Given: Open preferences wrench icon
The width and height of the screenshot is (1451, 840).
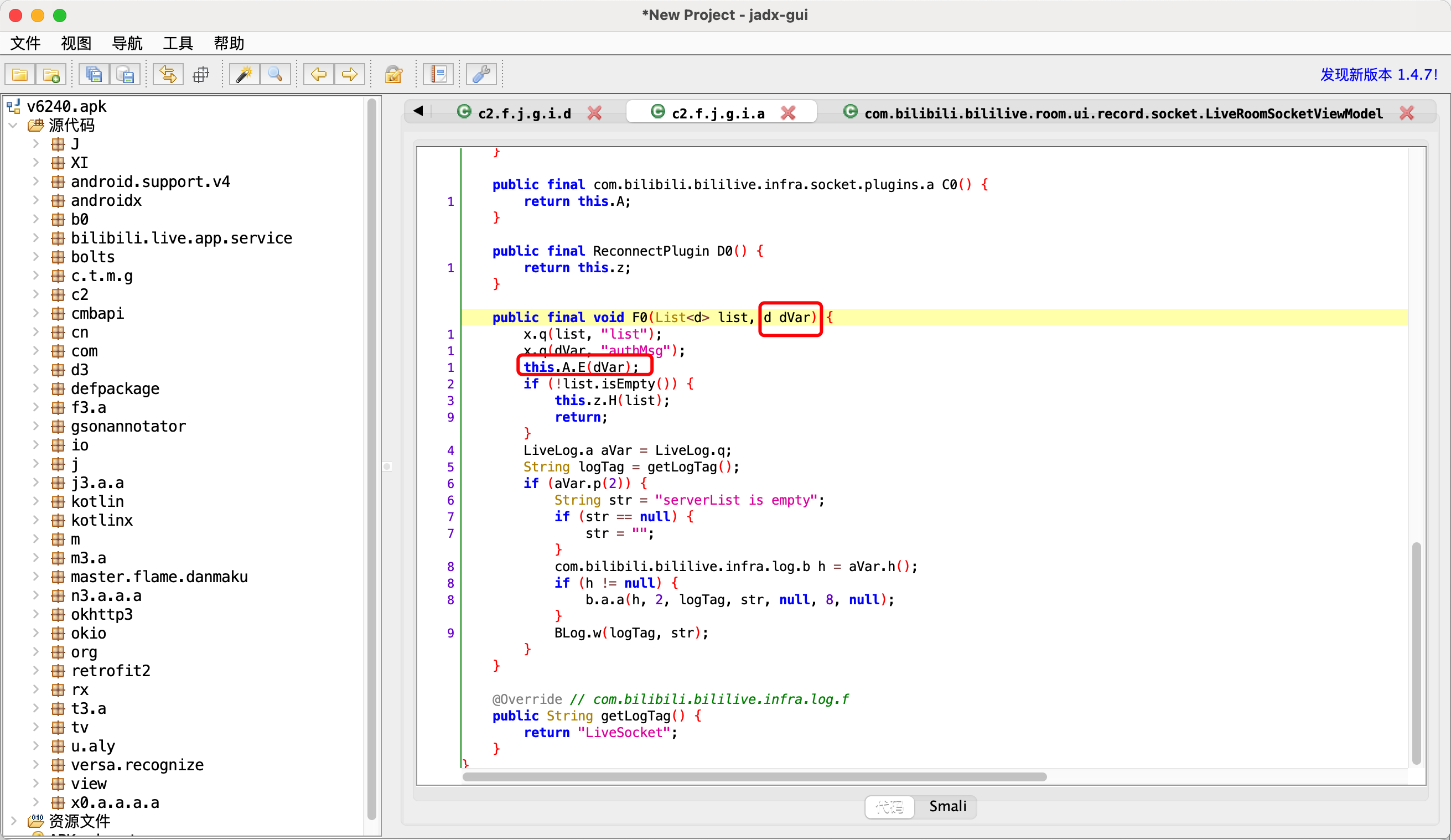Looking at the screenshot, I should [481, 74].
